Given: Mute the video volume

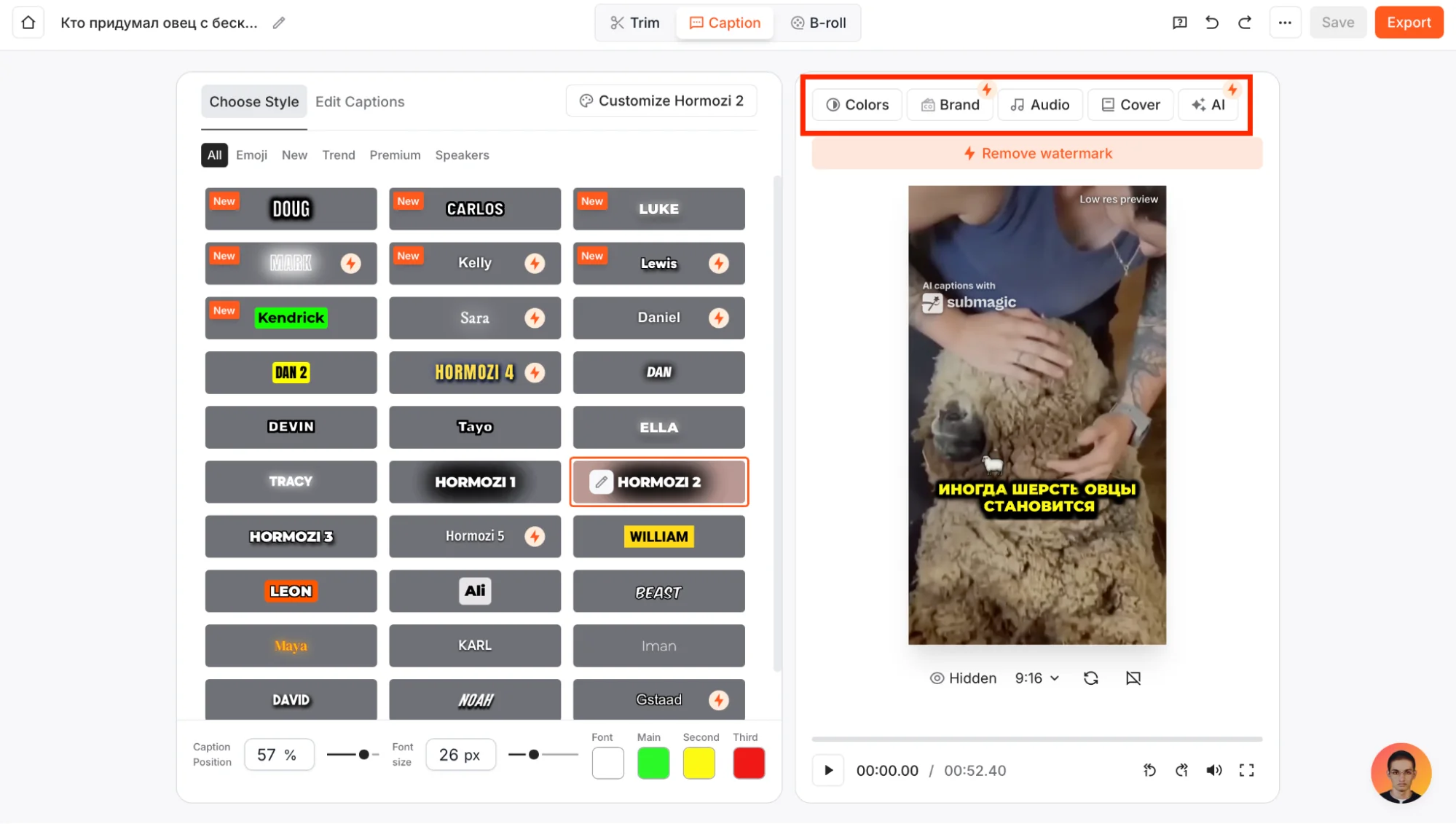Looking at the screenshot, I should [1214, 770].
